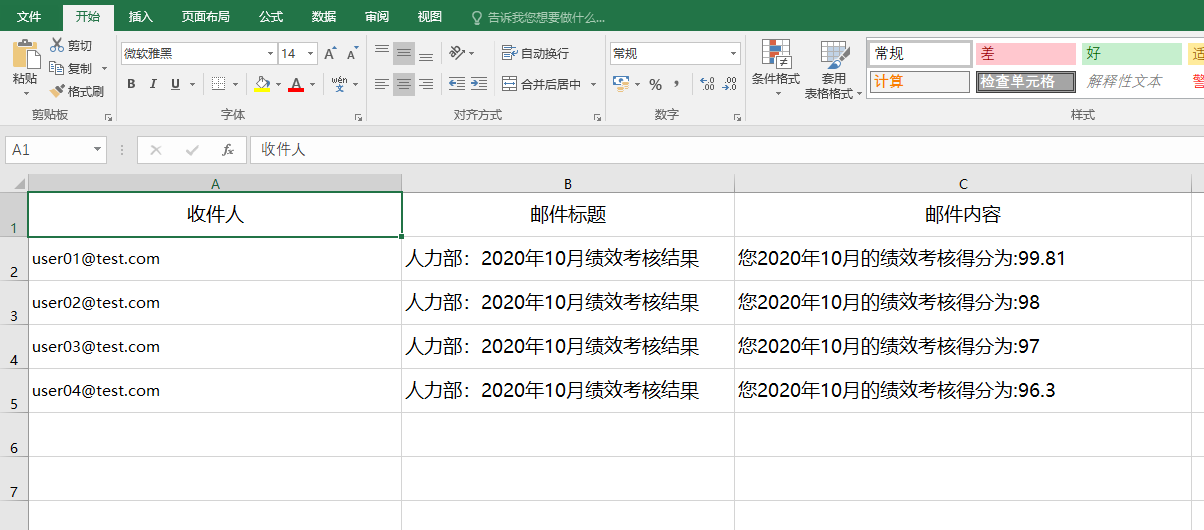
Task: Select row 2 header
Action: (14, 259)
